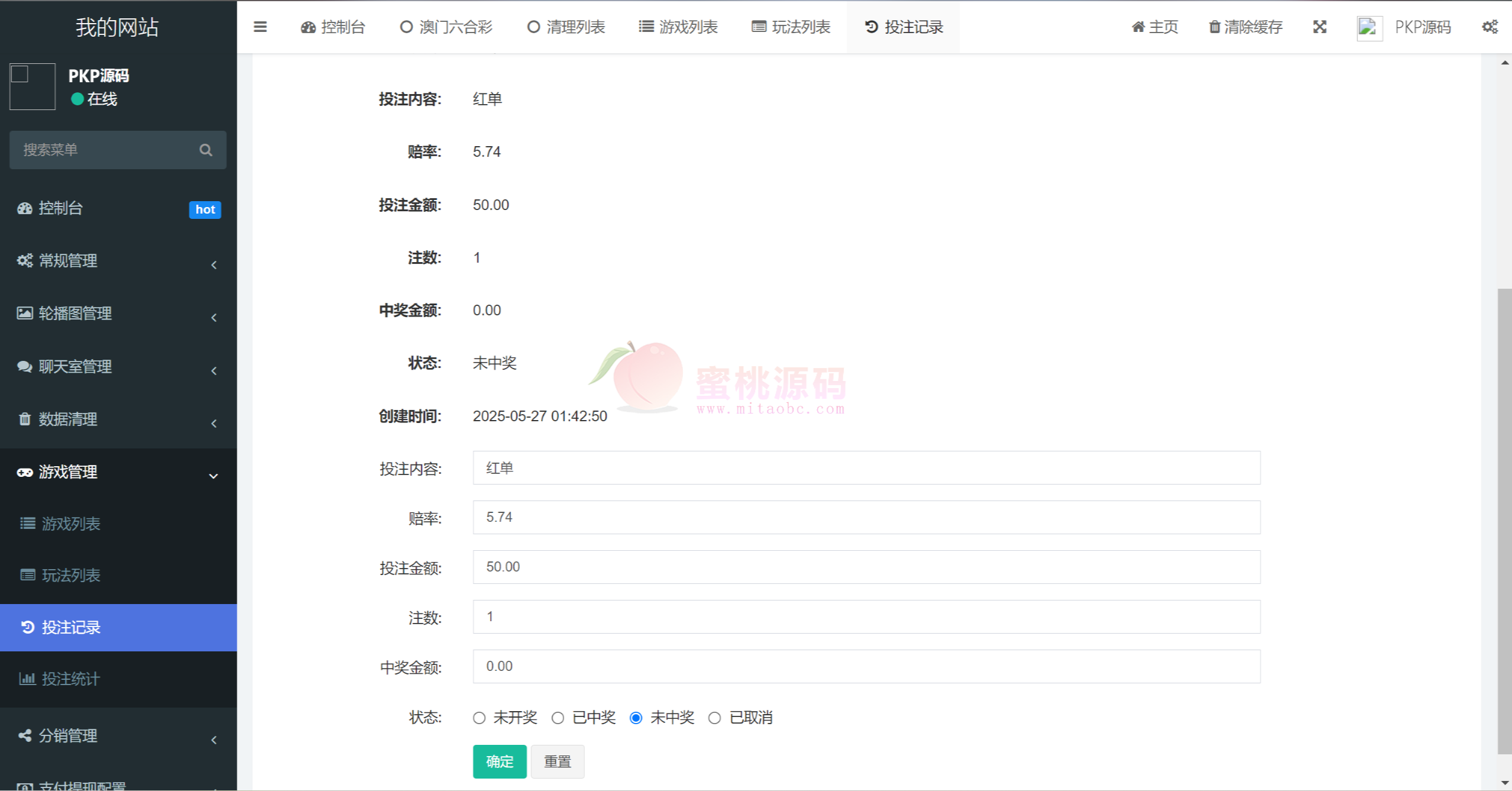Select the 已中奖 radio option
This screenshot has width=1512, height=791.
558,718
